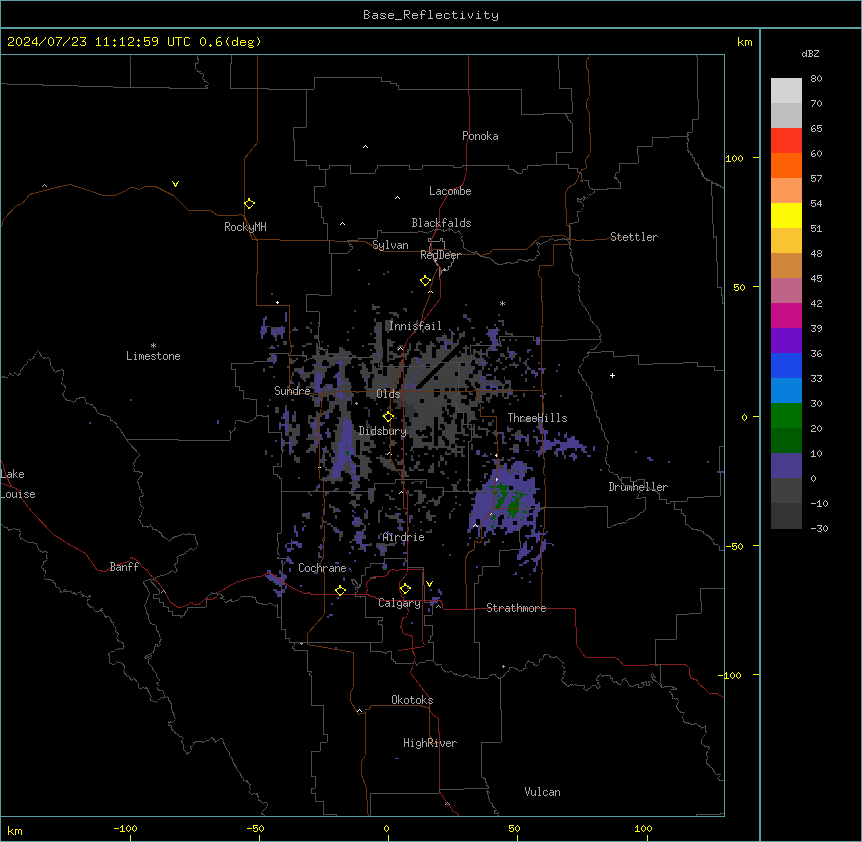The height and width of the screenshot is (842, 862).
Task: Select the light blue 30-33 dBZ swatch
Action: click(786, 391)
